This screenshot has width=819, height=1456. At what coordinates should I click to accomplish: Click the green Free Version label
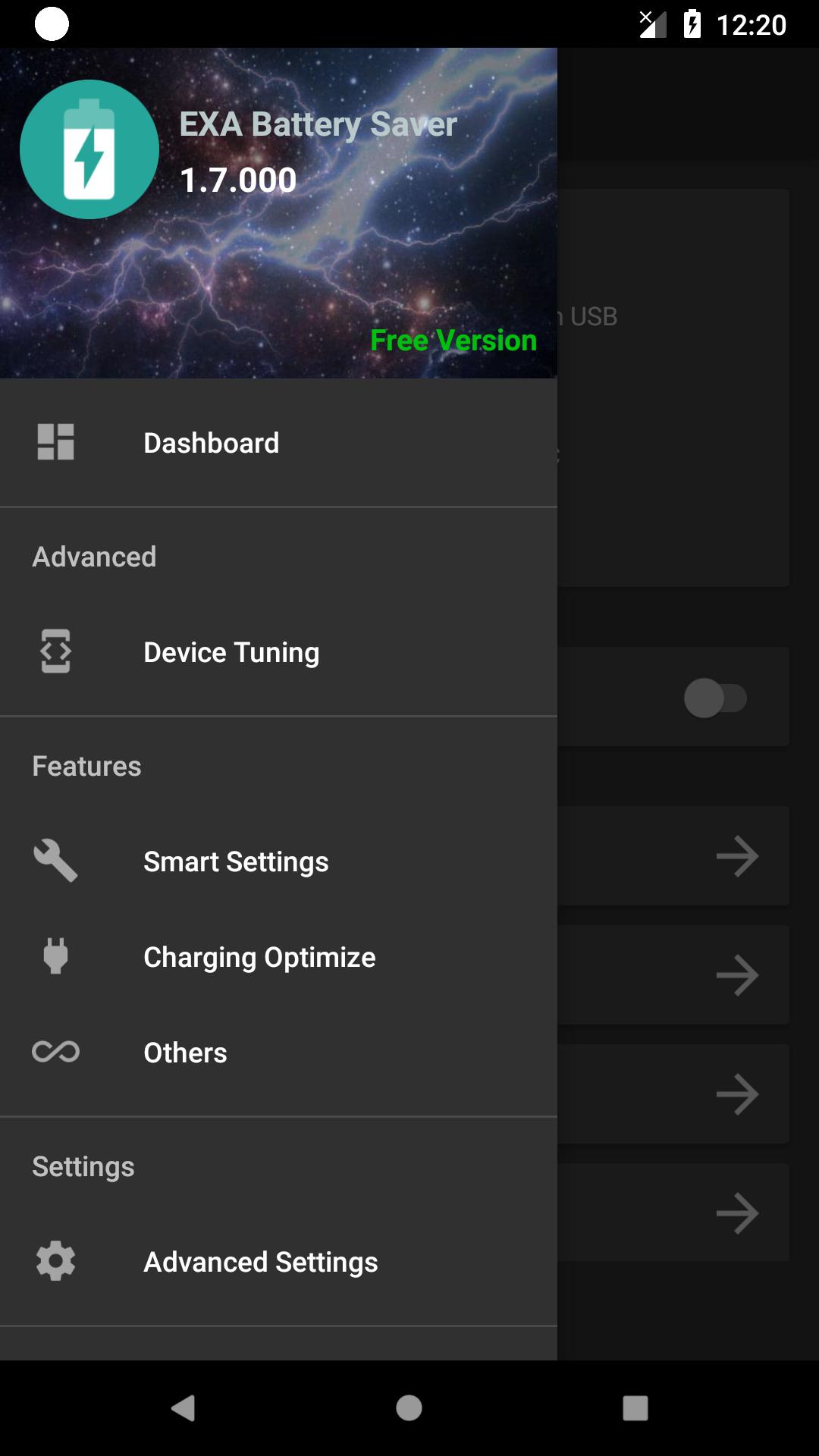(x=453, y=340)
